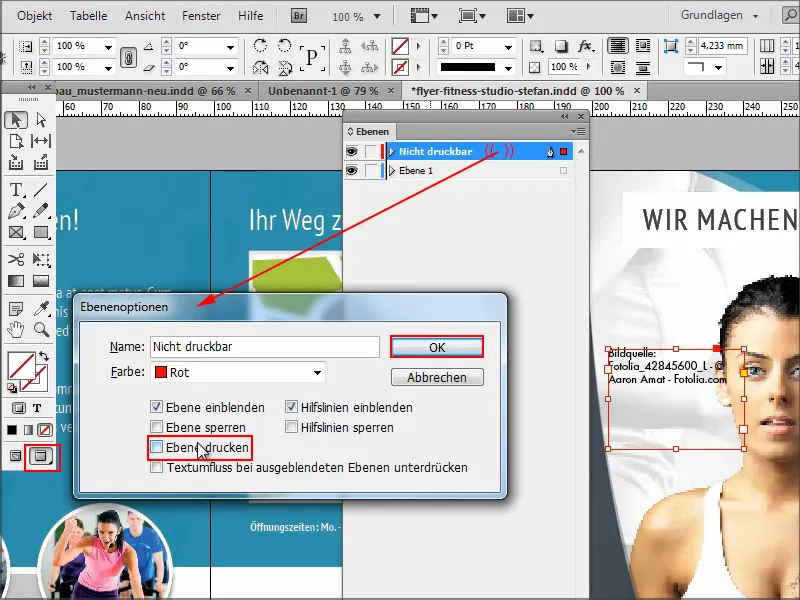Open the stroke weight 0 Pt dropdown

[x=508, y=47]
